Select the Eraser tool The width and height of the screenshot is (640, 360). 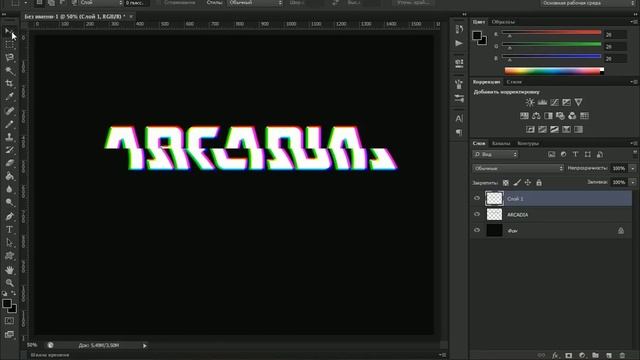point(9,163)
